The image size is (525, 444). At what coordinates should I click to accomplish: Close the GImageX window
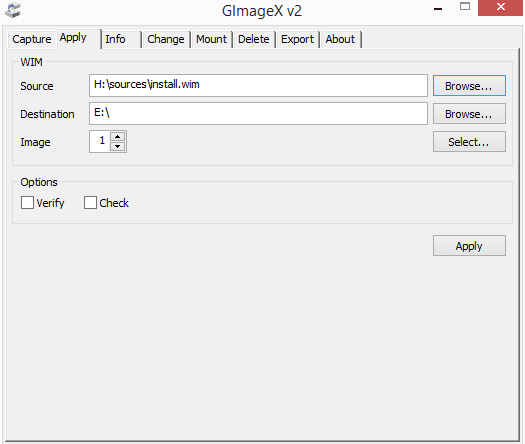[x=501, y=8]
